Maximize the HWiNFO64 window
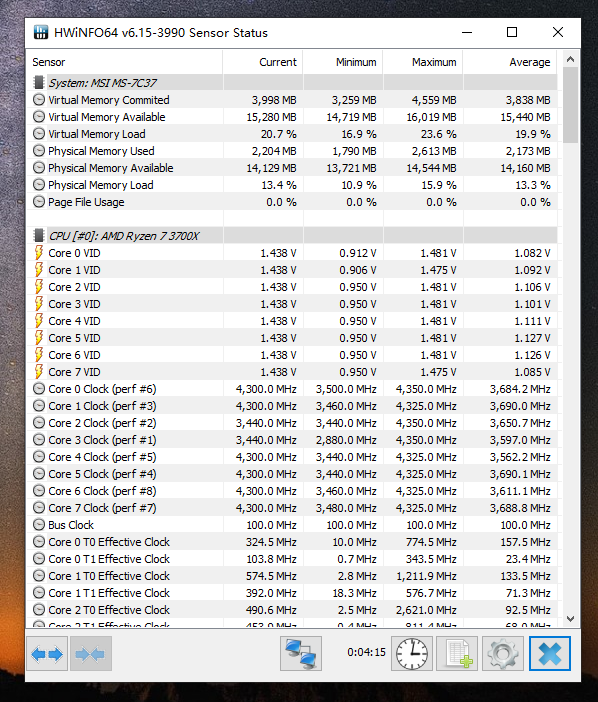Image resolution: width=598 pixels, height=702 pixels. [512, 32]
